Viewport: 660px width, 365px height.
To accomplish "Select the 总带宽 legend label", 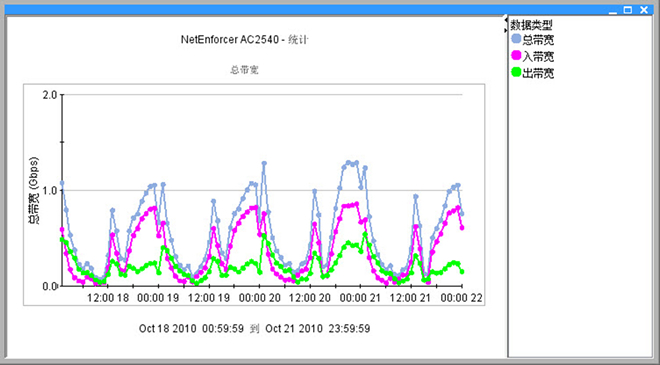I will (x=538, y=40).
